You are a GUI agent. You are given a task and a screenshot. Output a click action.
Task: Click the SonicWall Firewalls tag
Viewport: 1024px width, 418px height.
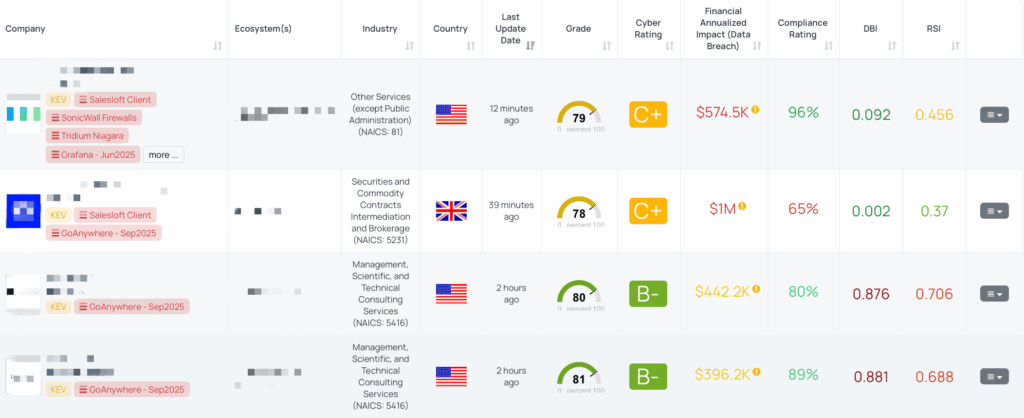tap(94, 118)
